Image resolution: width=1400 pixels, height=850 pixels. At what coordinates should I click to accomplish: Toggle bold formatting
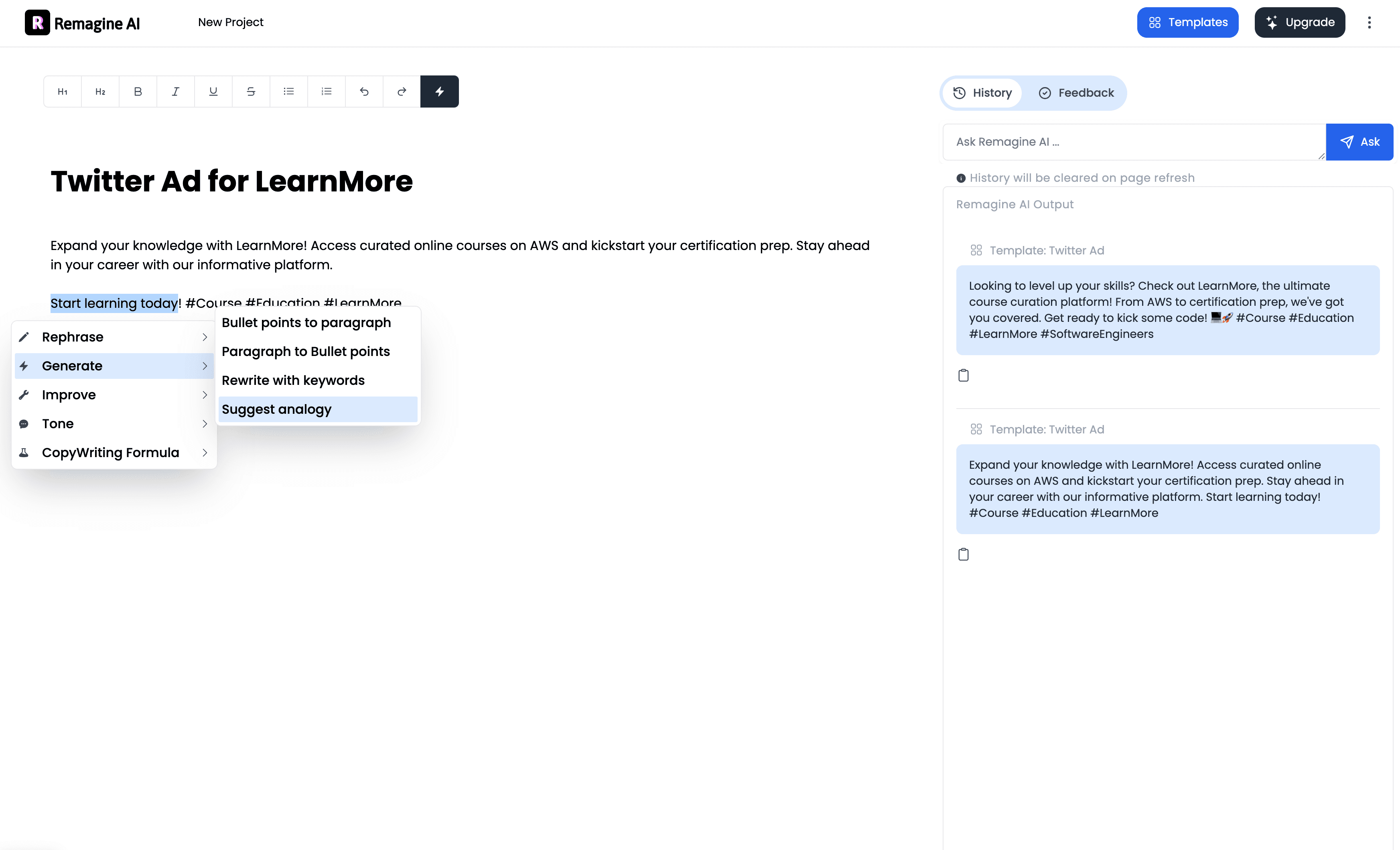tap(138, 92)
